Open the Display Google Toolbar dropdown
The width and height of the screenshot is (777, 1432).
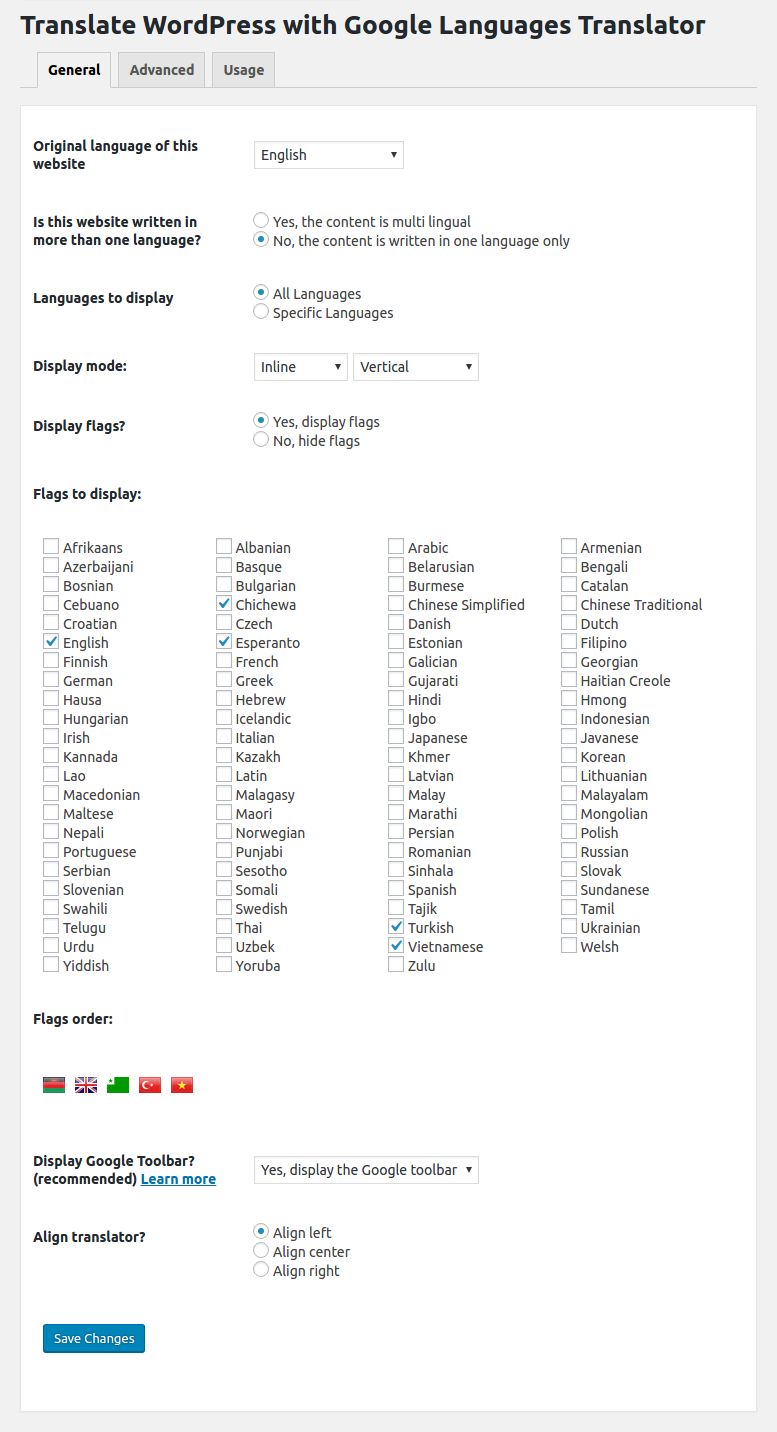[x=366, y=1170]
